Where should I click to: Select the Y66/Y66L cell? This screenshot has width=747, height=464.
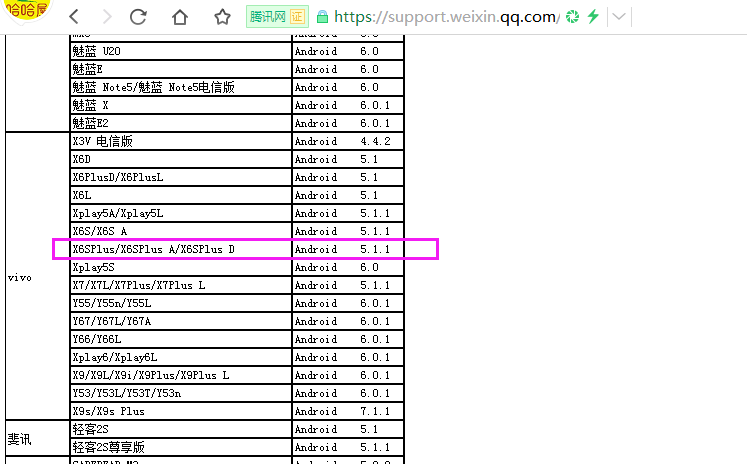(181, 339)
